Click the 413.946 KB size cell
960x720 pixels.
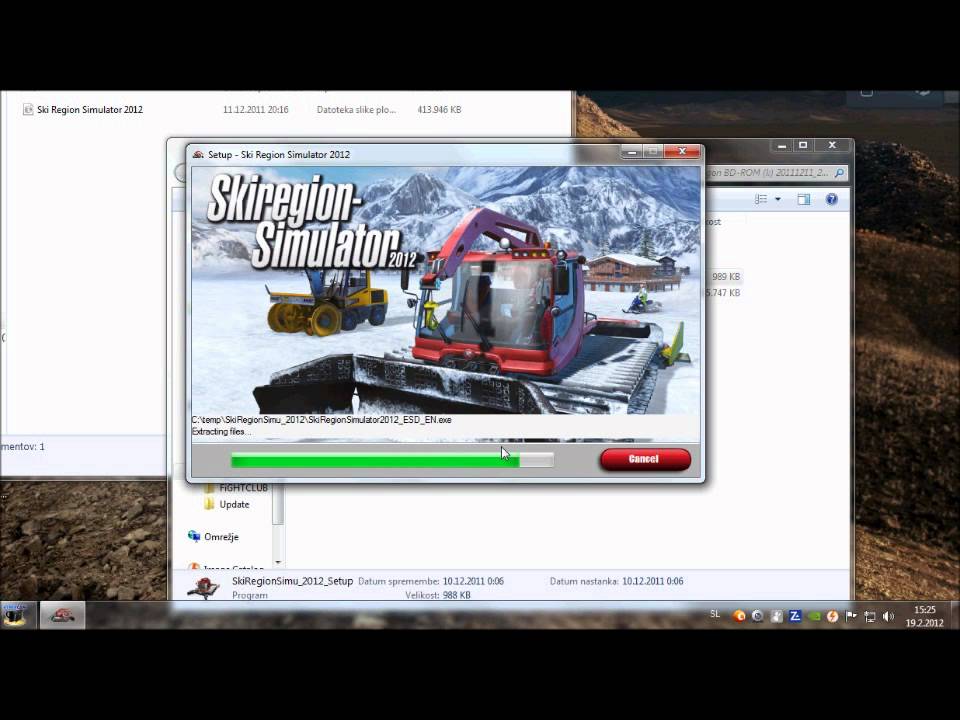439,110
